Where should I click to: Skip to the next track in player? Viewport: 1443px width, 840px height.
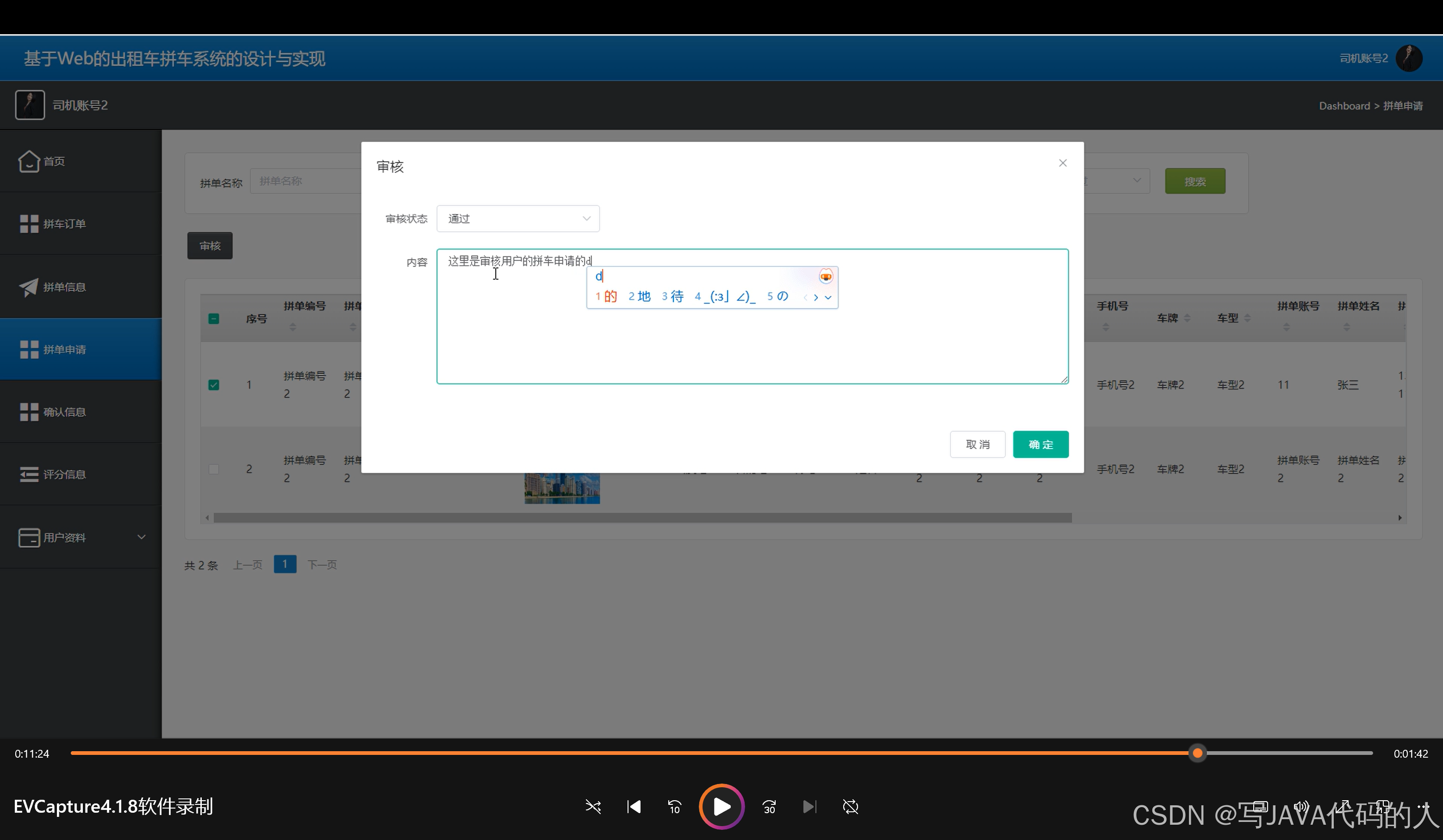[x=810, y=807]
